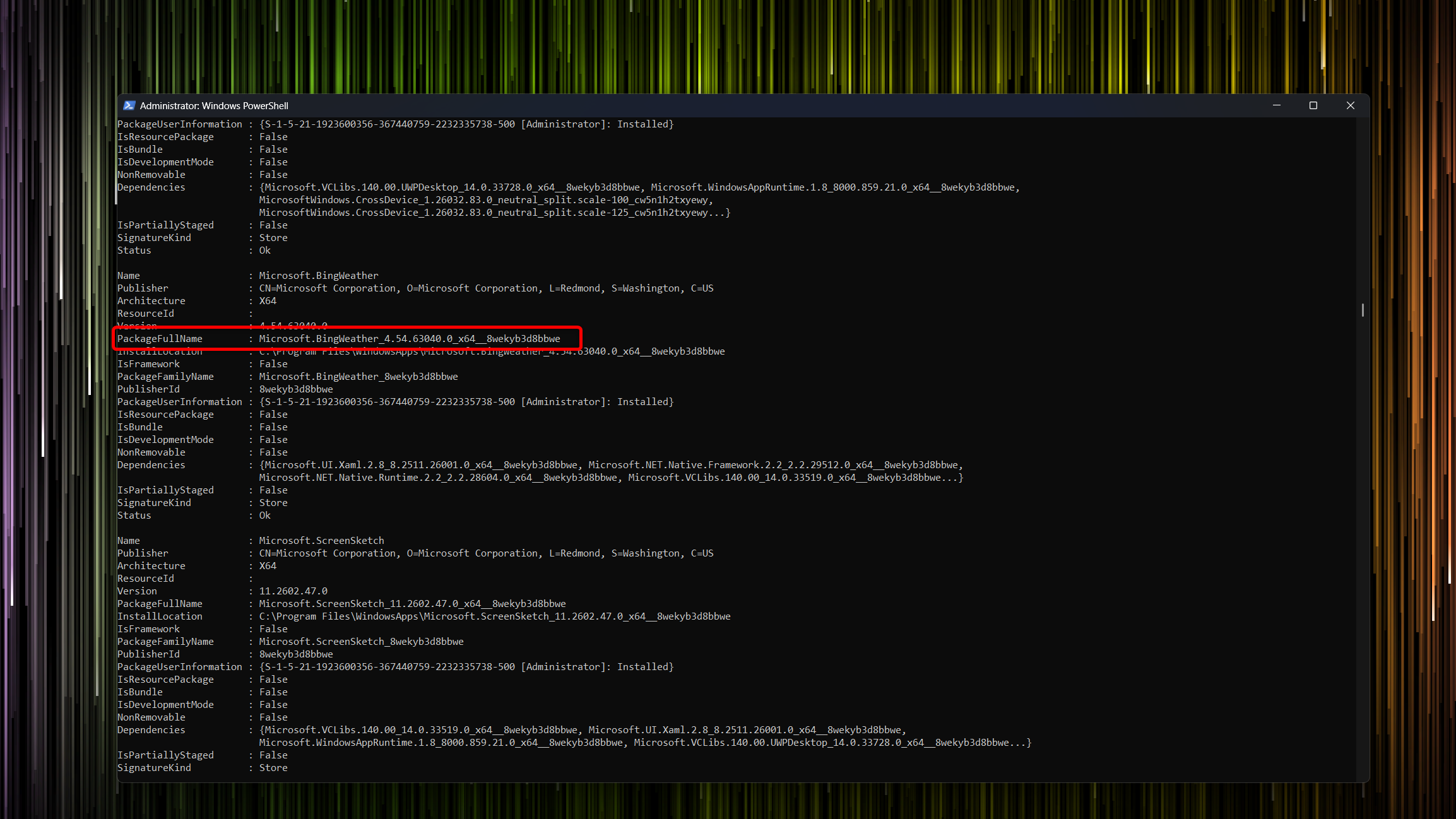Click the BingWeather PackageUserInformation value
This screenshot has width=1456, height=819.
[466, 402]
